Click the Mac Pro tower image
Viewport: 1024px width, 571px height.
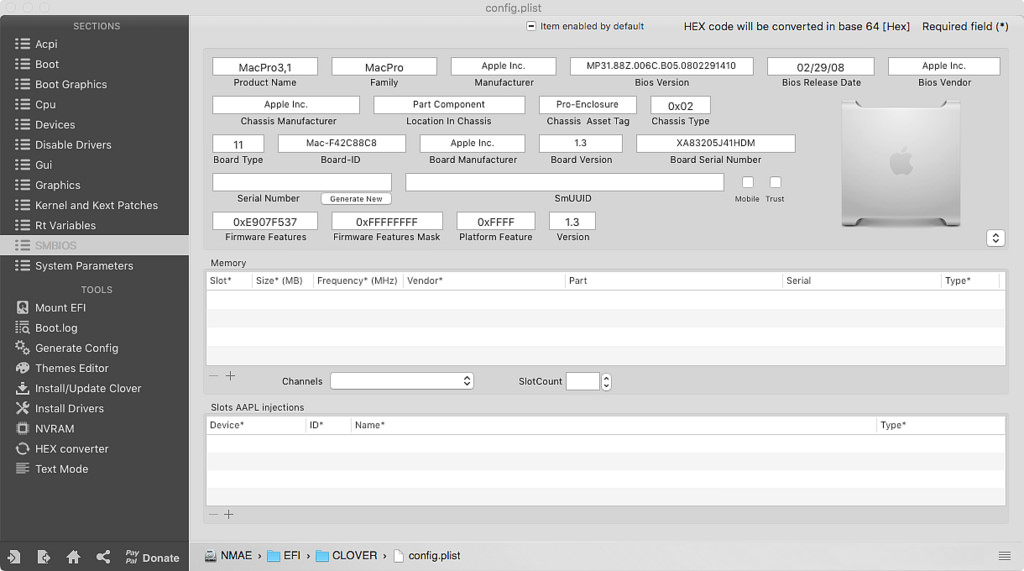(901, 163)
